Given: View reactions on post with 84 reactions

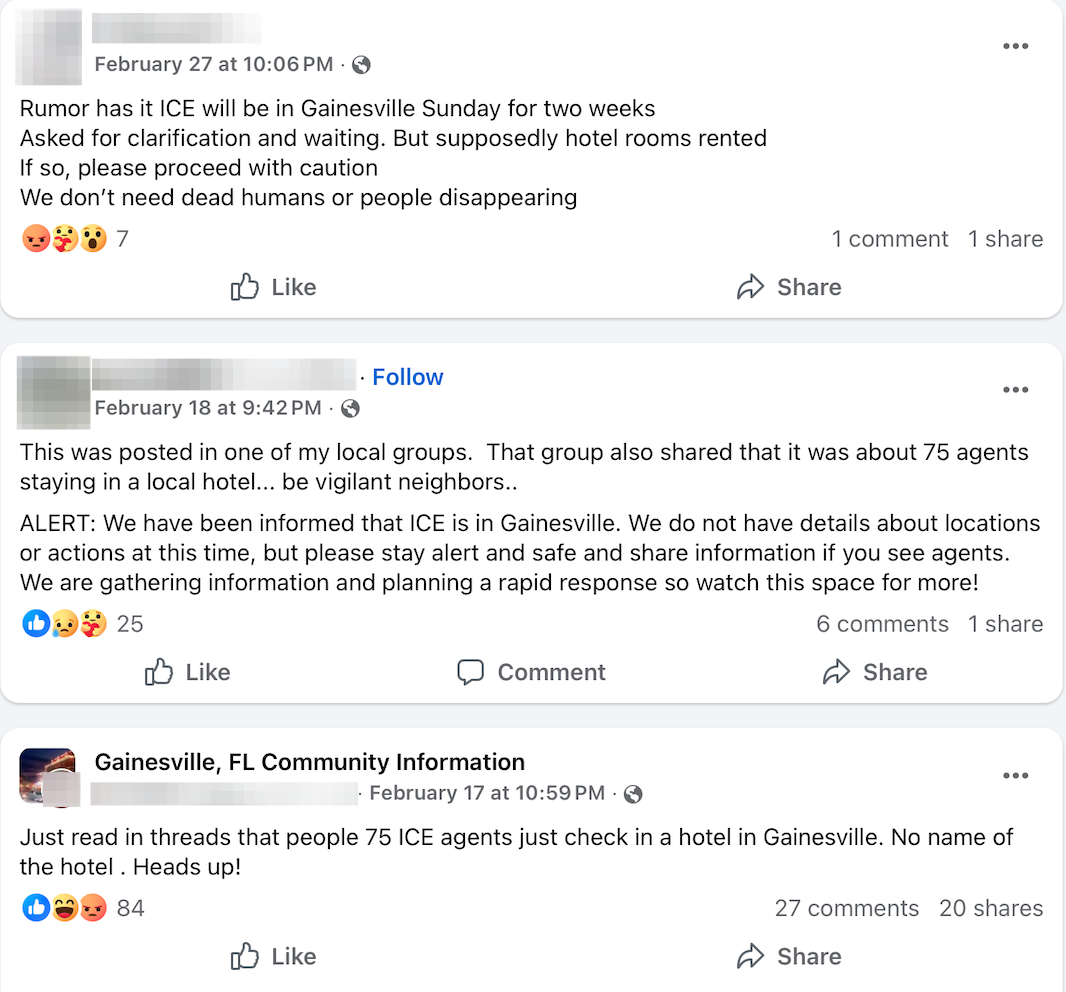Looking at the screenshot, I should 64,908.
